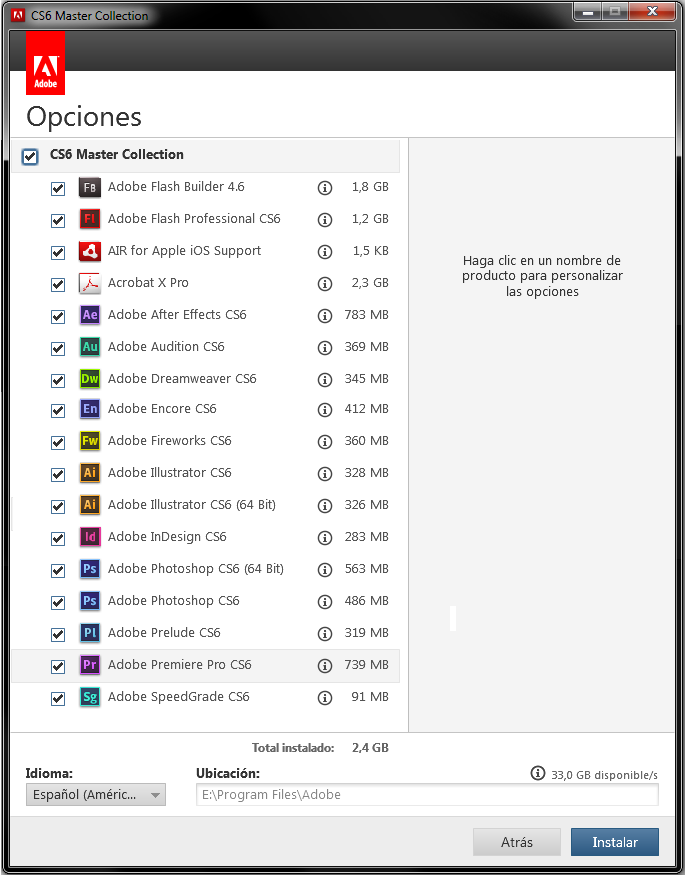Screen dimensions: 685x875
Task: Open the Idioma language dropdown
Action: pyautogui.click(x=96, y=795)
